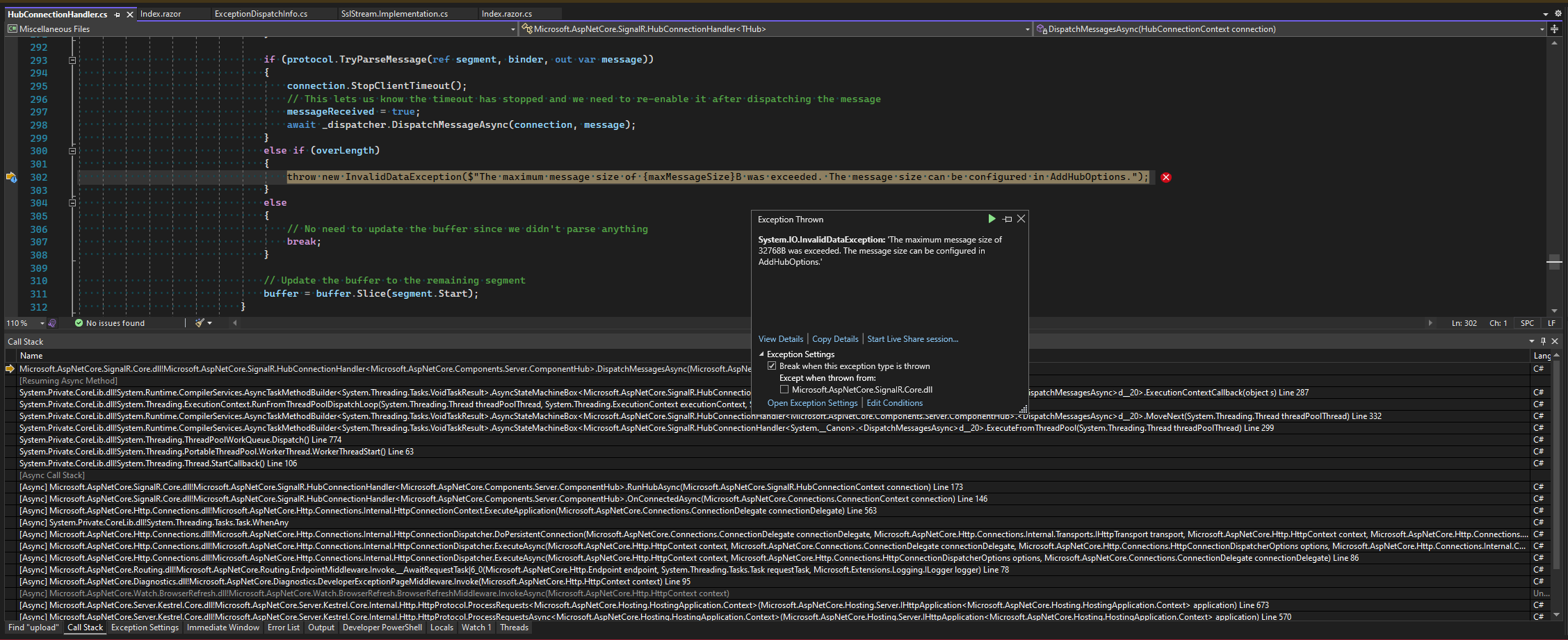Open the 110% zoom level dropdown
Viewport: 1568px width, 640px height.
[42, 323]
